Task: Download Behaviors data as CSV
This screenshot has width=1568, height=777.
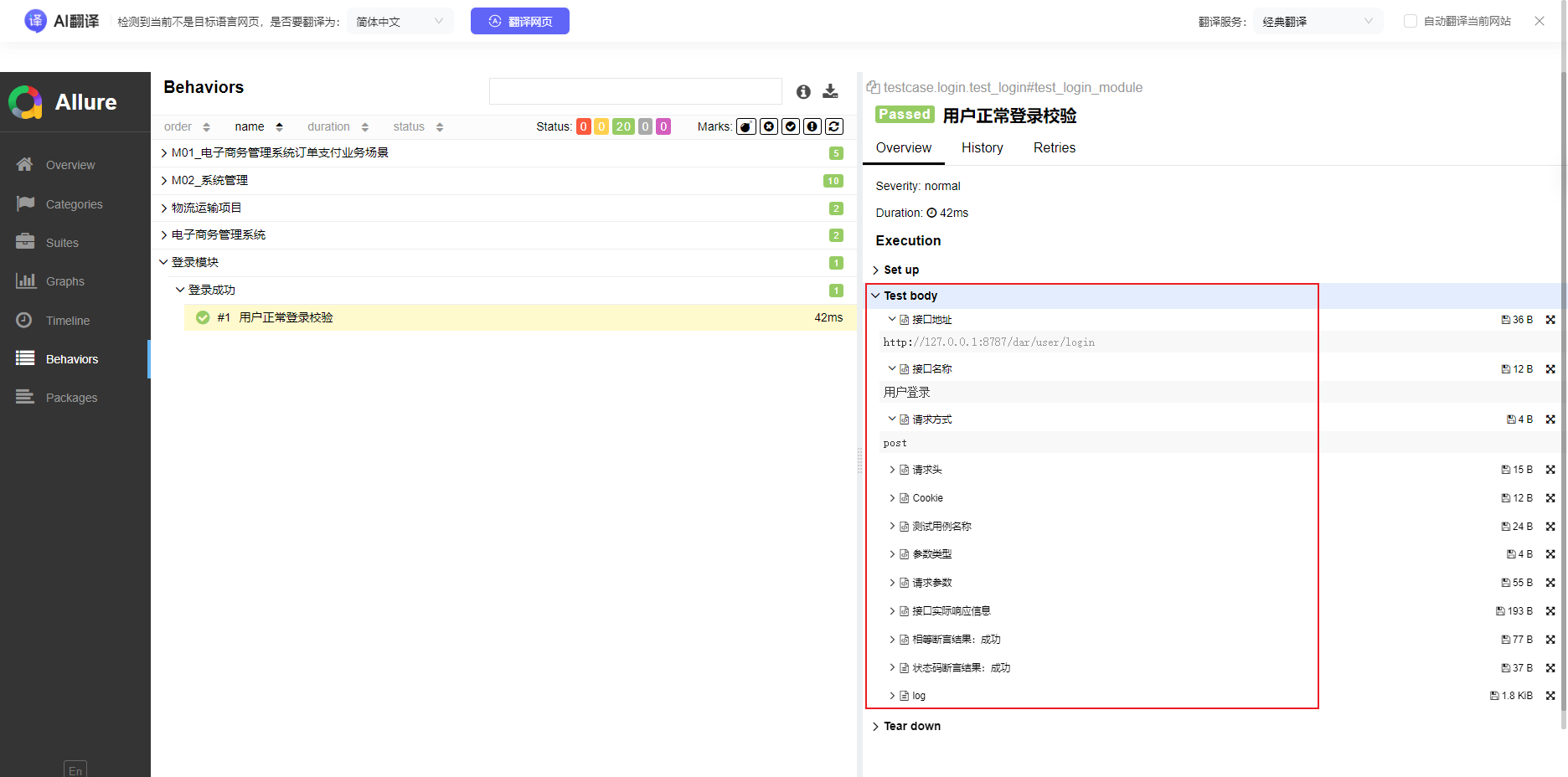Action: [830, 91]
